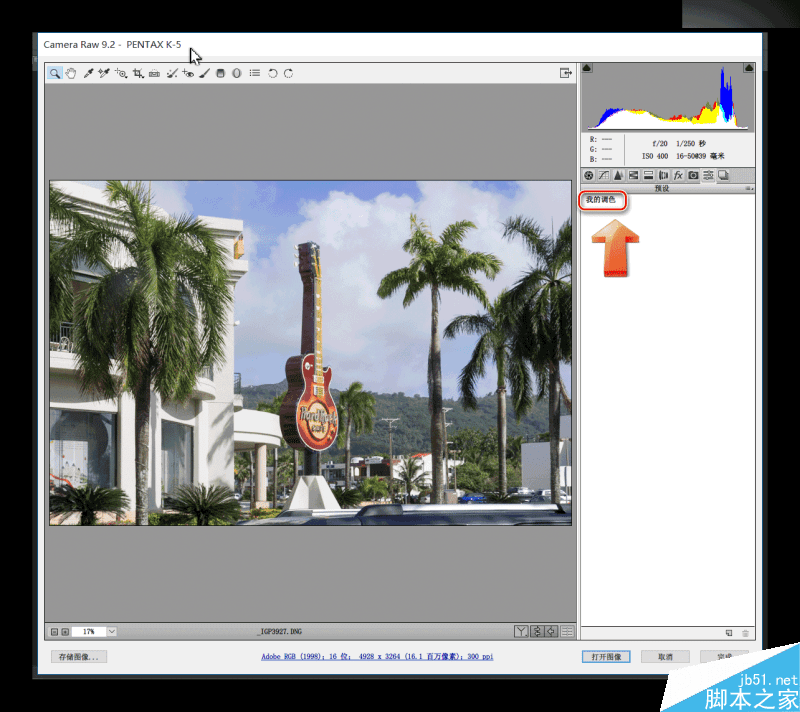Open the Tone Curve panel tab
The width and height of the screenshot is (800, 712).
[604, 175]
